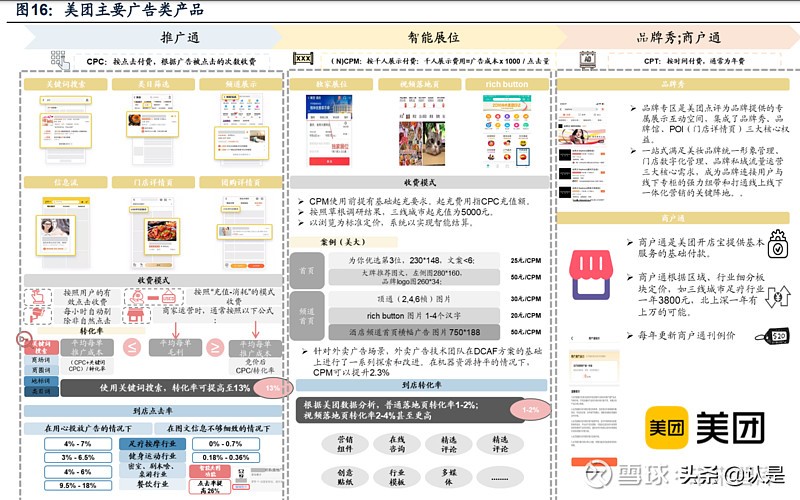Click the yellow 团购详情页 label

(x=241, y=182)
